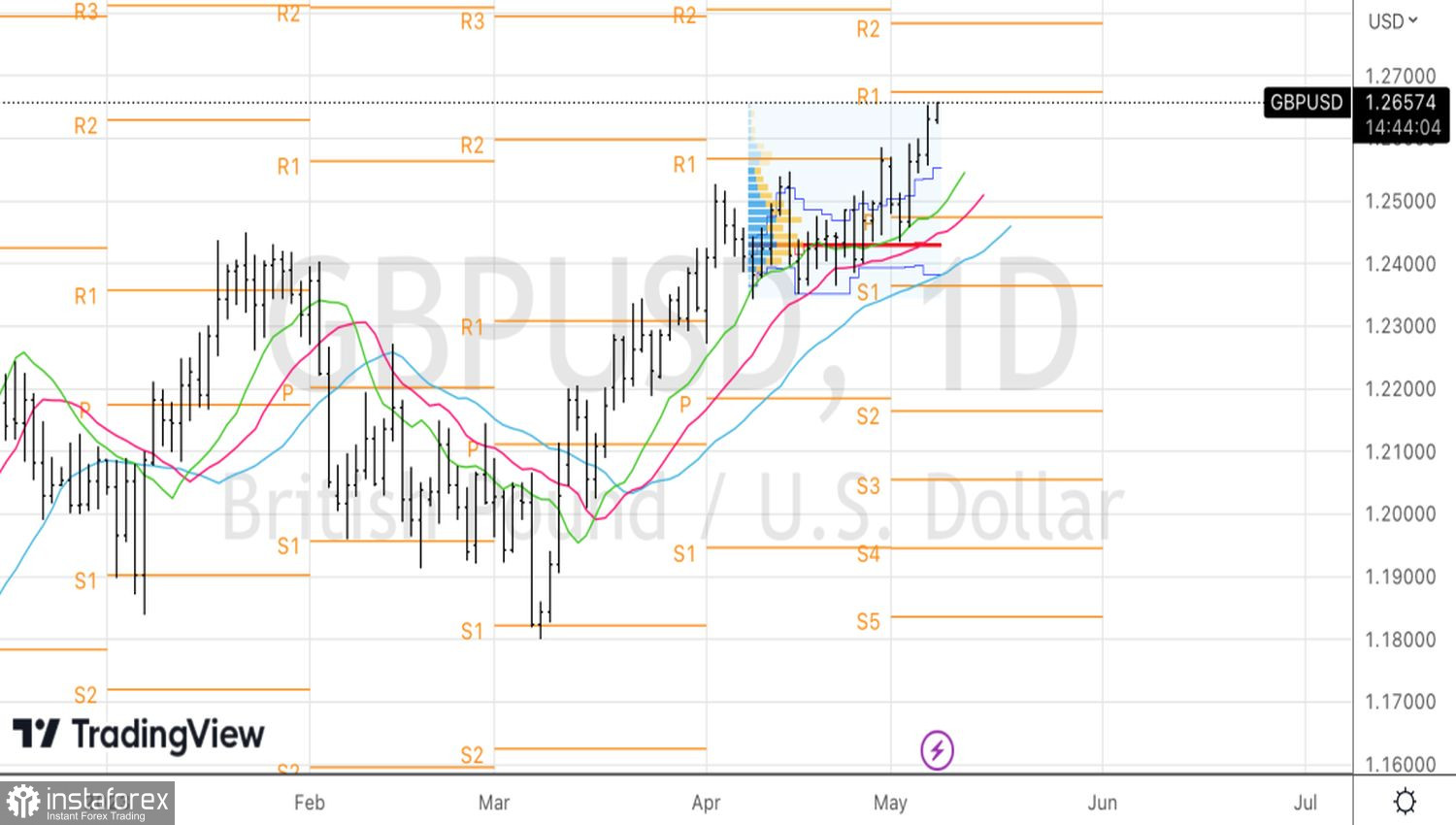Click the instaforex logo
The image size is (1456, 825).
point(87,803)
